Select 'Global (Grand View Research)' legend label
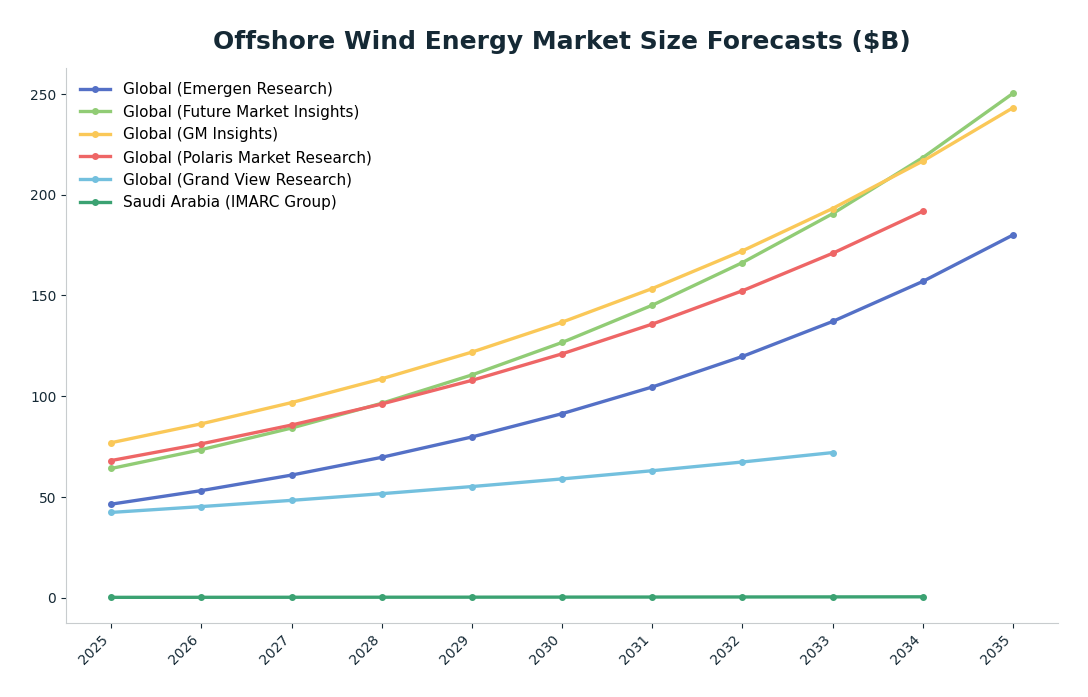Screen dimensions: 1088x697 (237, 180)
